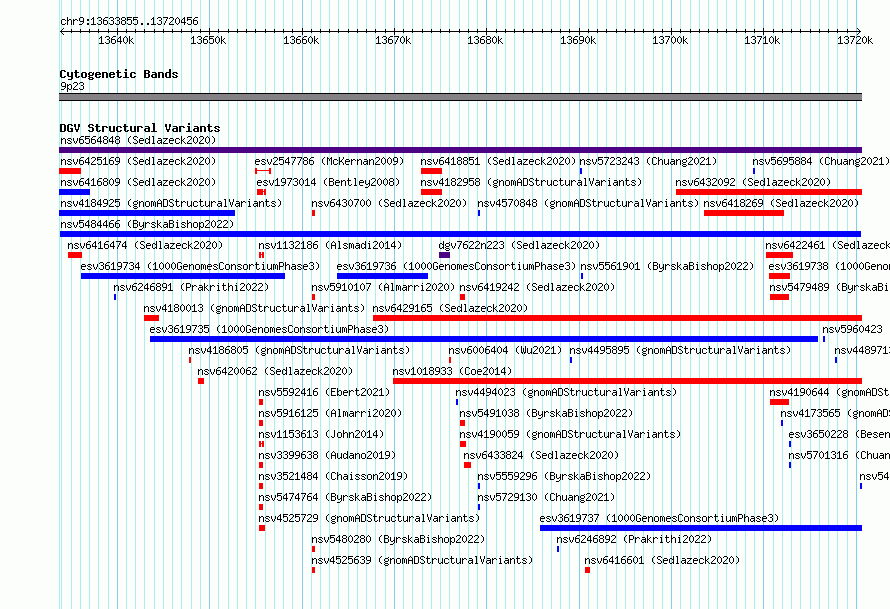Click nsv6246892 (Prakrithi2022) label

pos(633,539)
